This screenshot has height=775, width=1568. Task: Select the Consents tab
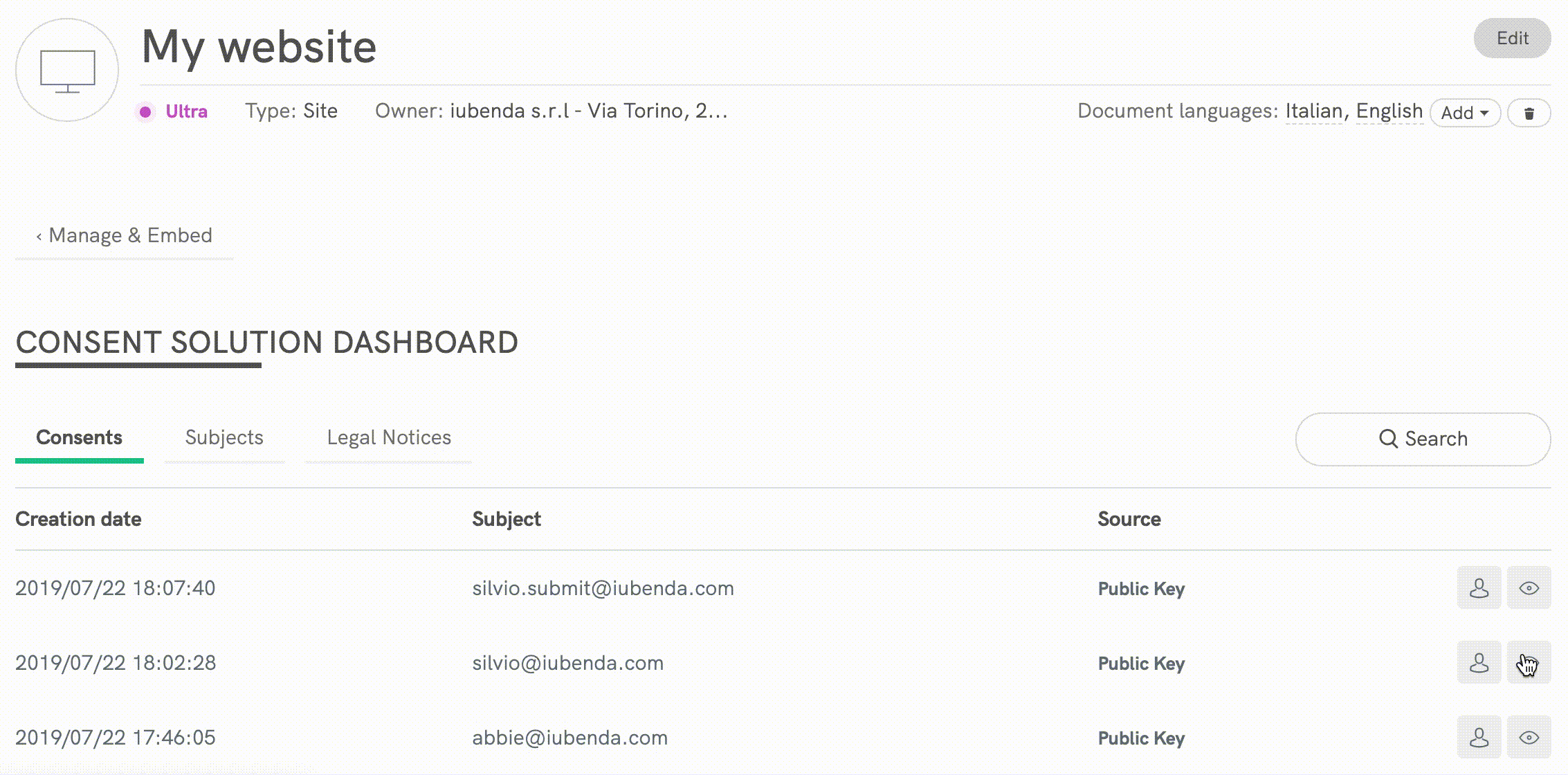click(80, 437)
